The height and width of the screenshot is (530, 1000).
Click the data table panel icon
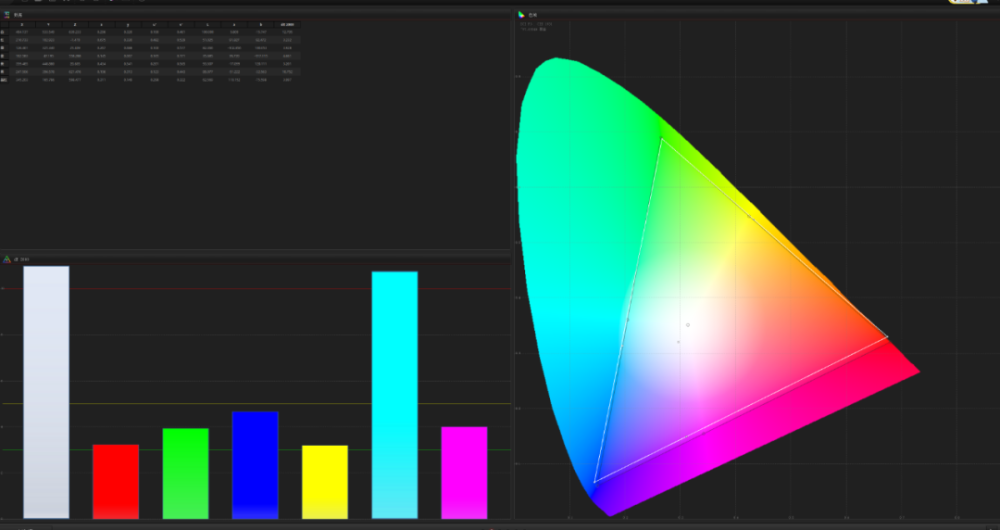[7, 15]
